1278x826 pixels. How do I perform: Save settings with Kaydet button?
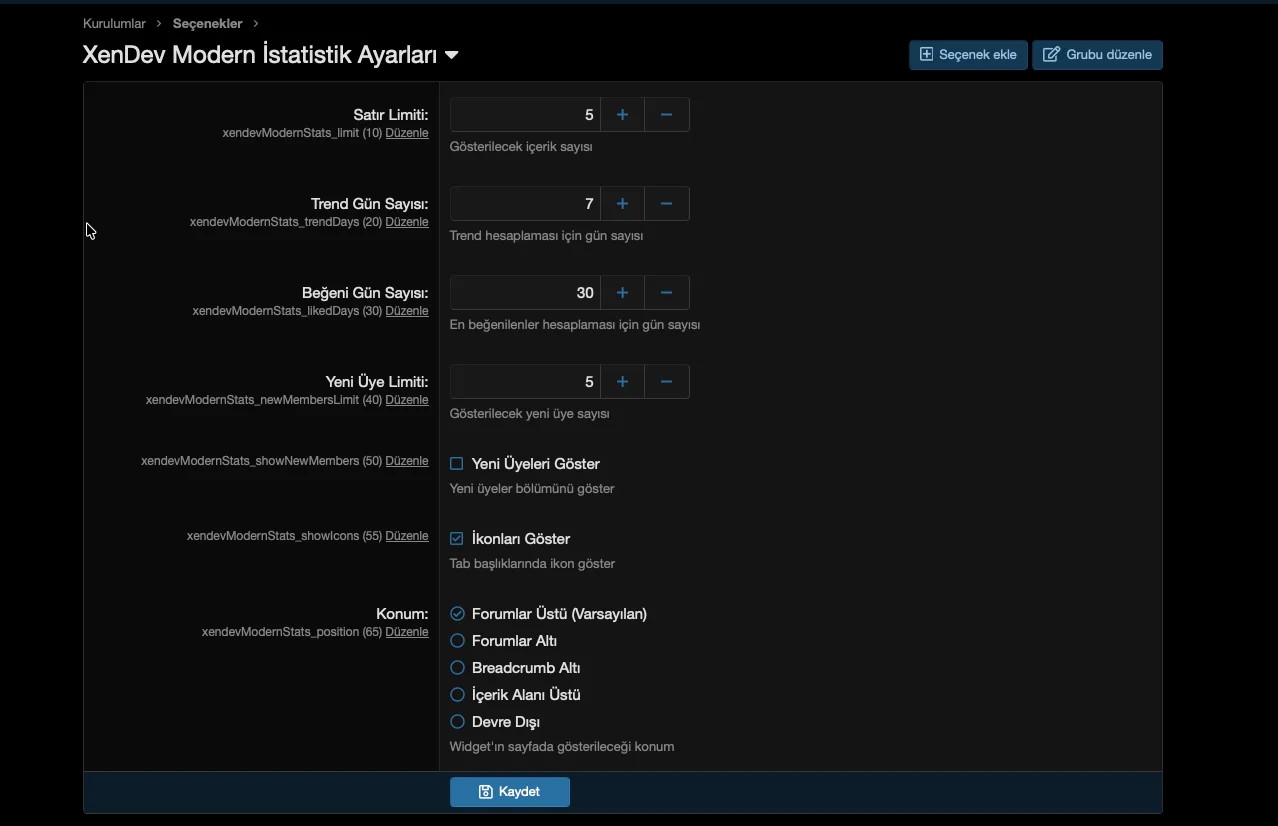tap(510, 792)
